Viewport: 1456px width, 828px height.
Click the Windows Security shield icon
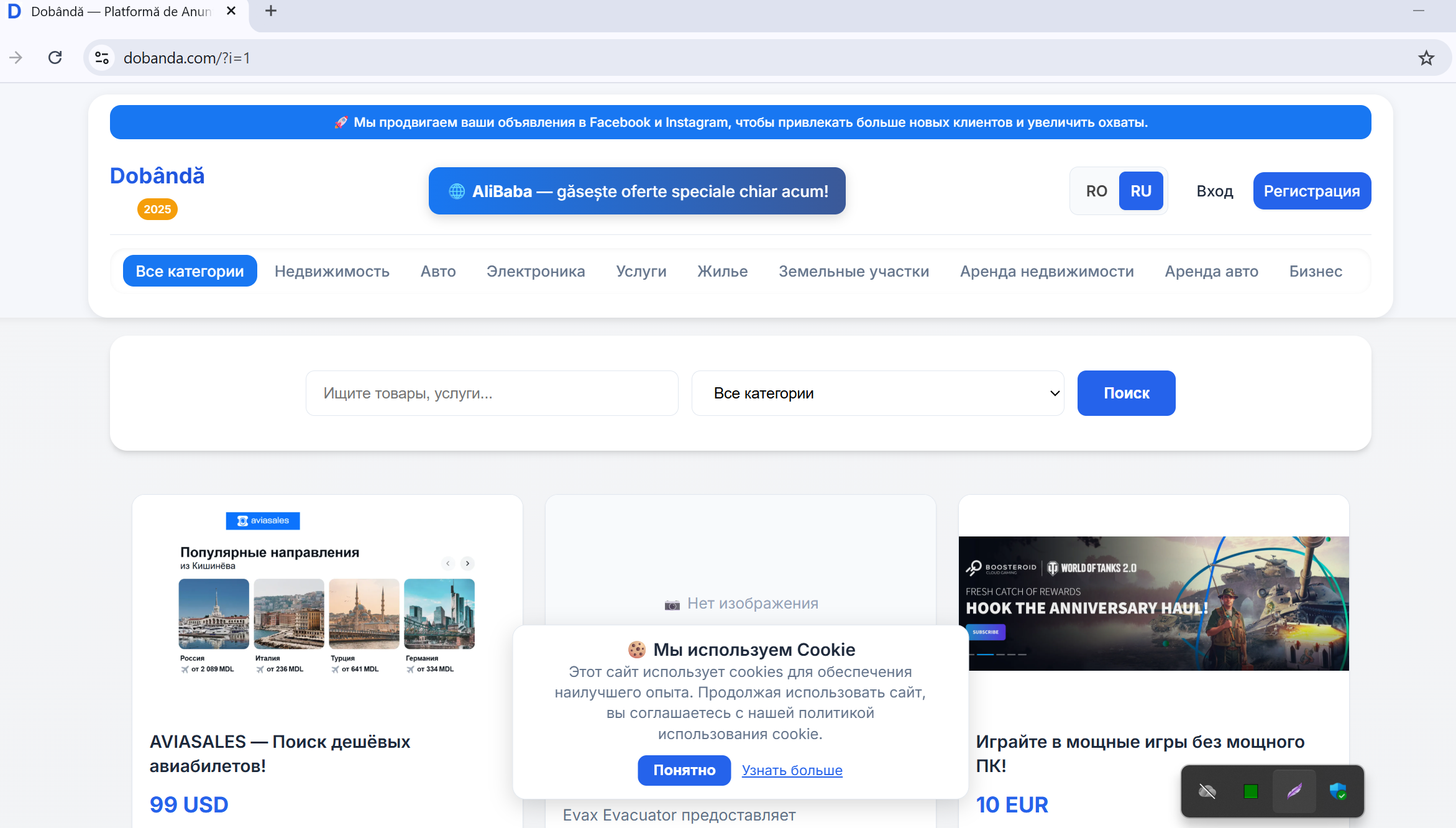click(x=1337, y=791)
